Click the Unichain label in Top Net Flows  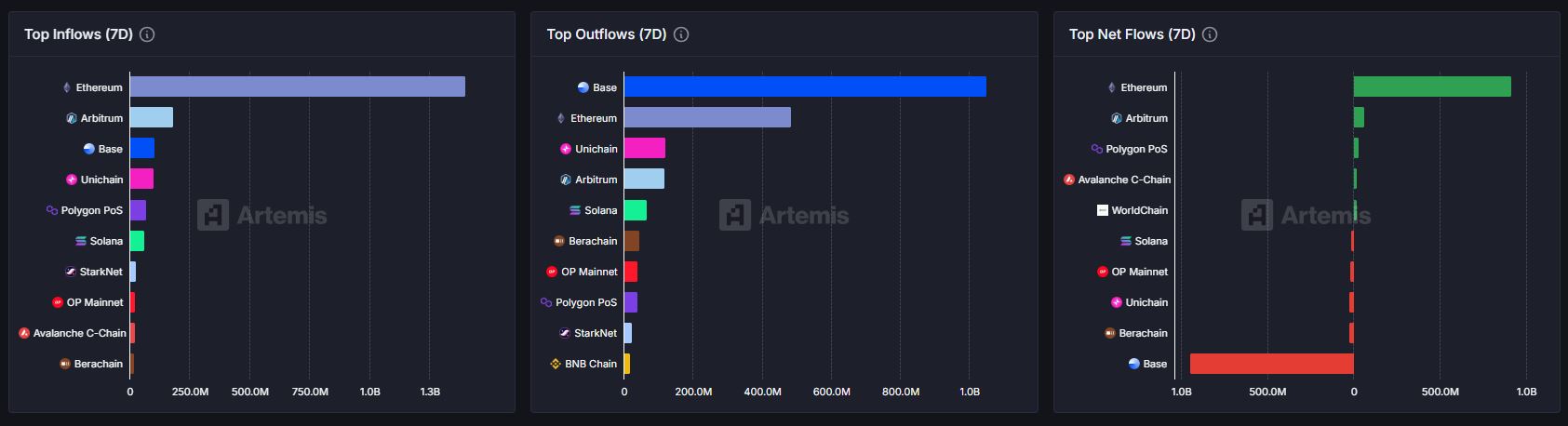(x=1146, y=302)
